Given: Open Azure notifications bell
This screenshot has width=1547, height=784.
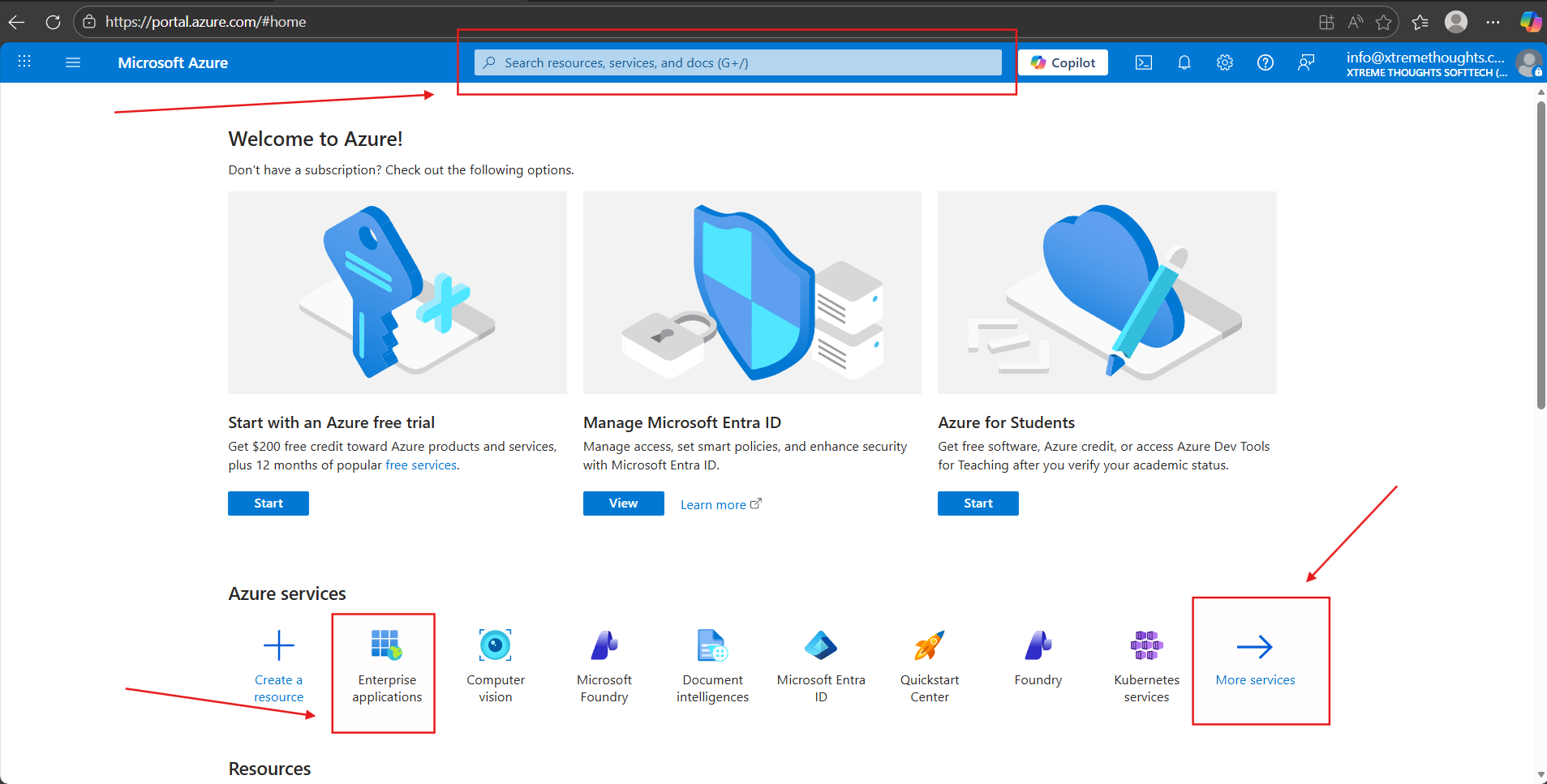Looking at the screenshot, I should point(1184,62).
